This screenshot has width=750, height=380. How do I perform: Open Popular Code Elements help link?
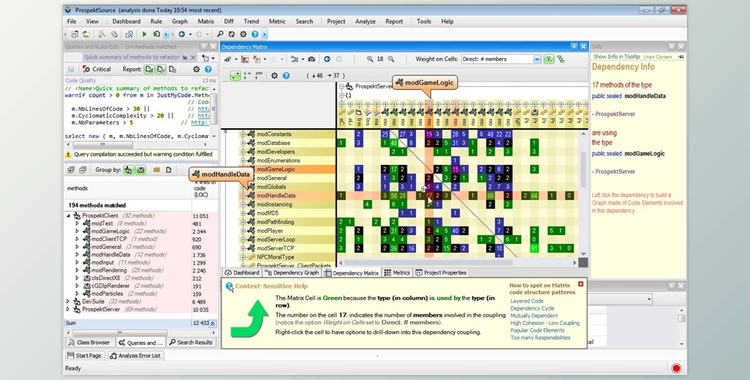coord(537,330)
